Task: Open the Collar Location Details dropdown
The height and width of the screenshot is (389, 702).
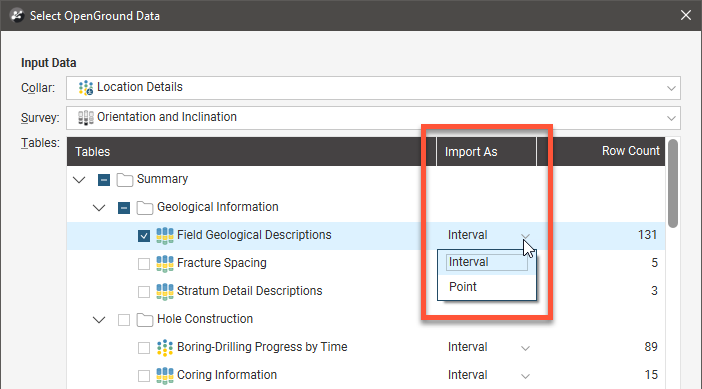Action: tap(373, 88)
